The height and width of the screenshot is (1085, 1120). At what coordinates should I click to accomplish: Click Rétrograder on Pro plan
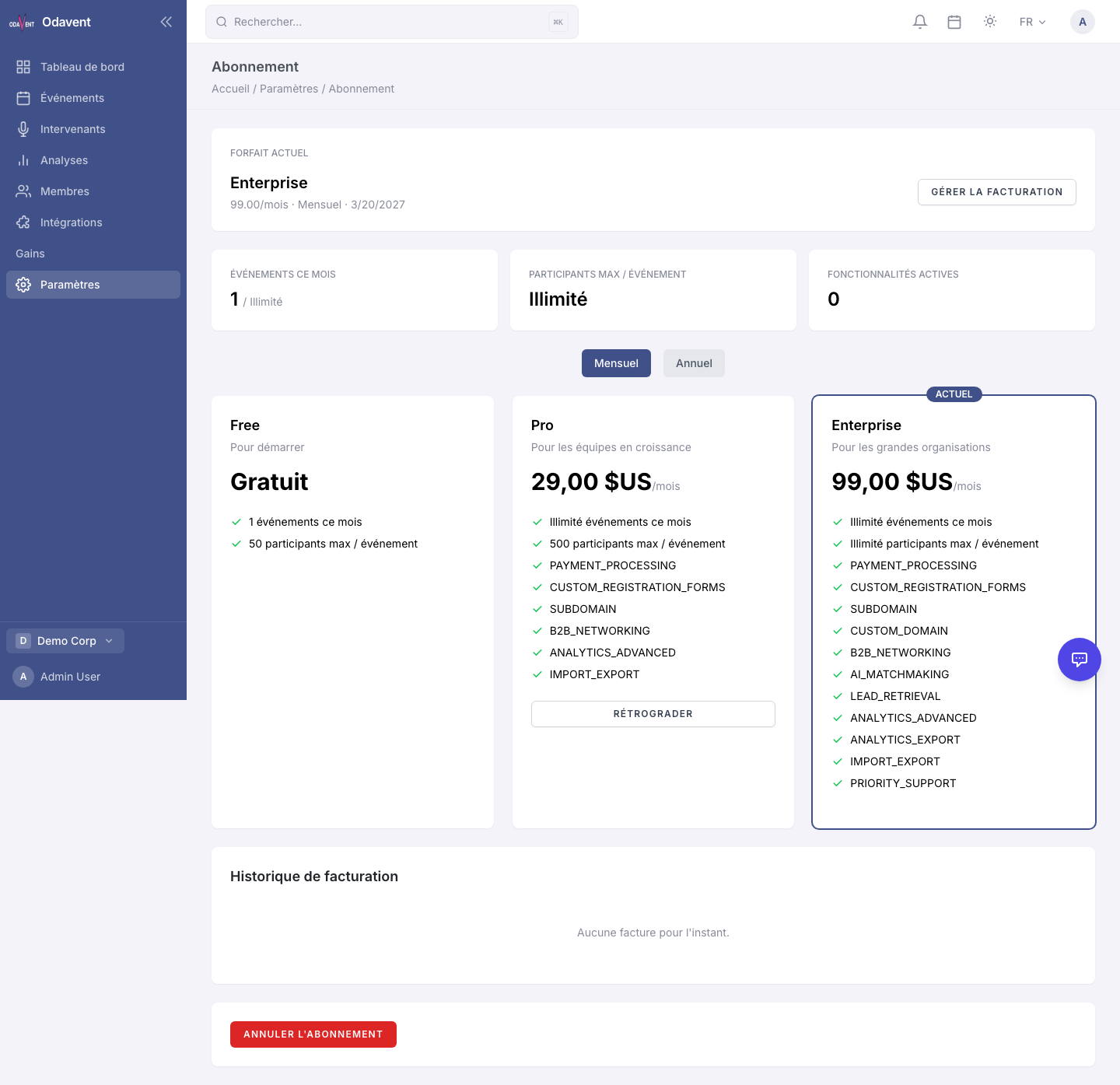click(653, 714)
